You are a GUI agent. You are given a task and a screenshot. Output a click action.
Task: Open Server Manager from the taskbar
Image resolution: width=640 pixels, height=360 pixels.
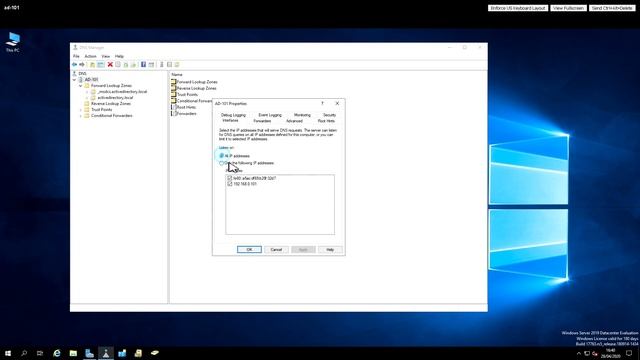pyautogui.click(x=89, y=353)
